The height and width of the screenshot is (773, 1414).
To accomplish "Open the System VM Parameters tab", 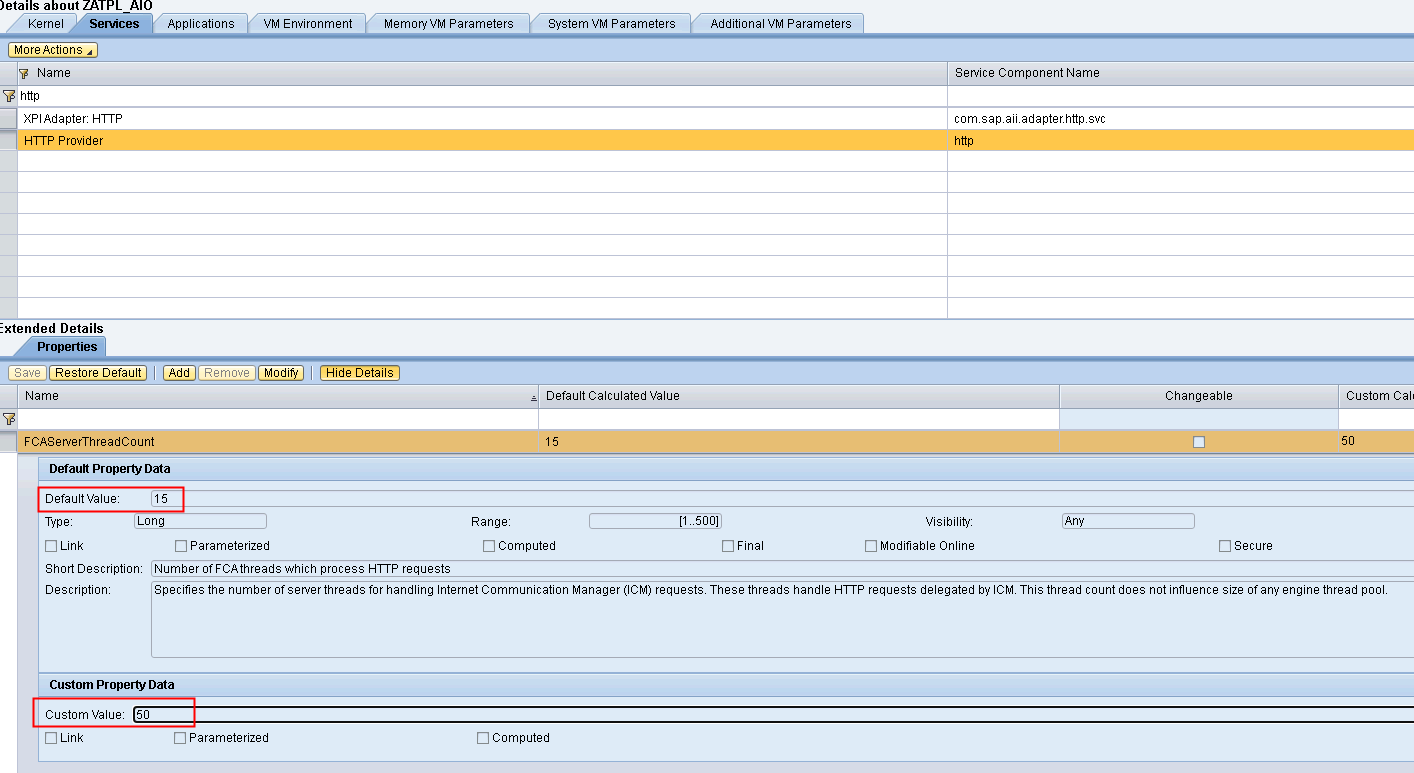I will coord(611,23).
